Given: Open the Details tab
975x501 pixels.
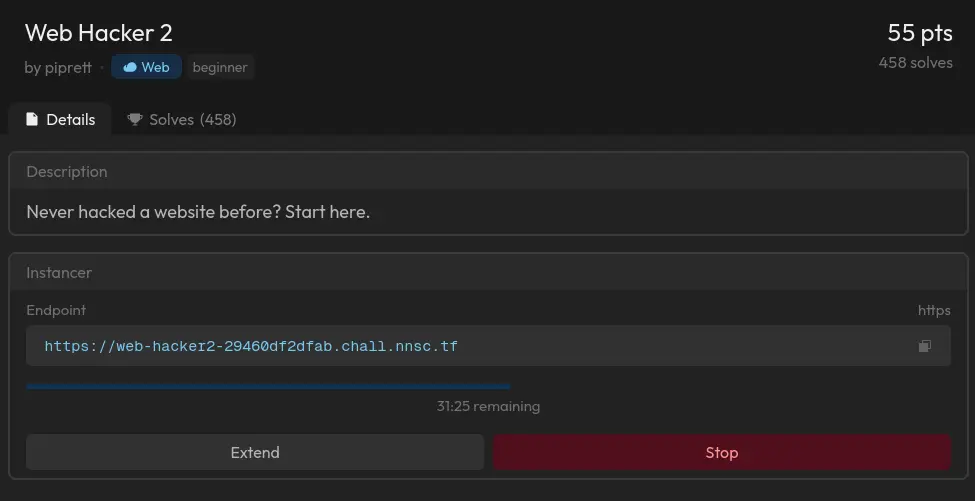Looking at the screenshot, I should point(60,119).
